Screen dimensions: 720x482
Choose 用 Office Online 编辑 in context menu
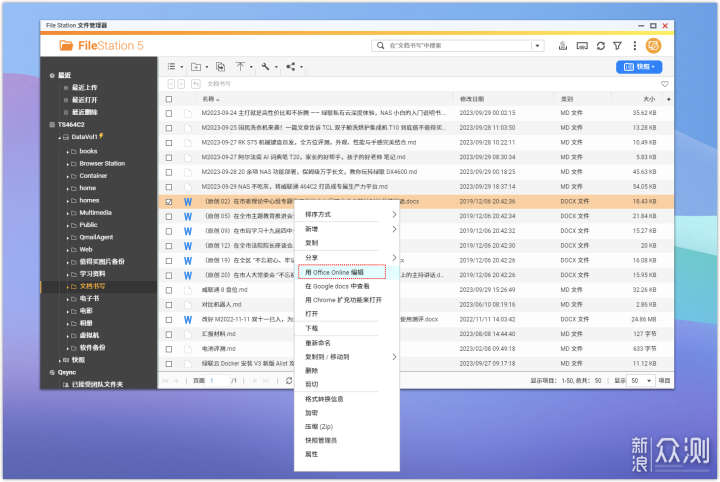point(342,272)
